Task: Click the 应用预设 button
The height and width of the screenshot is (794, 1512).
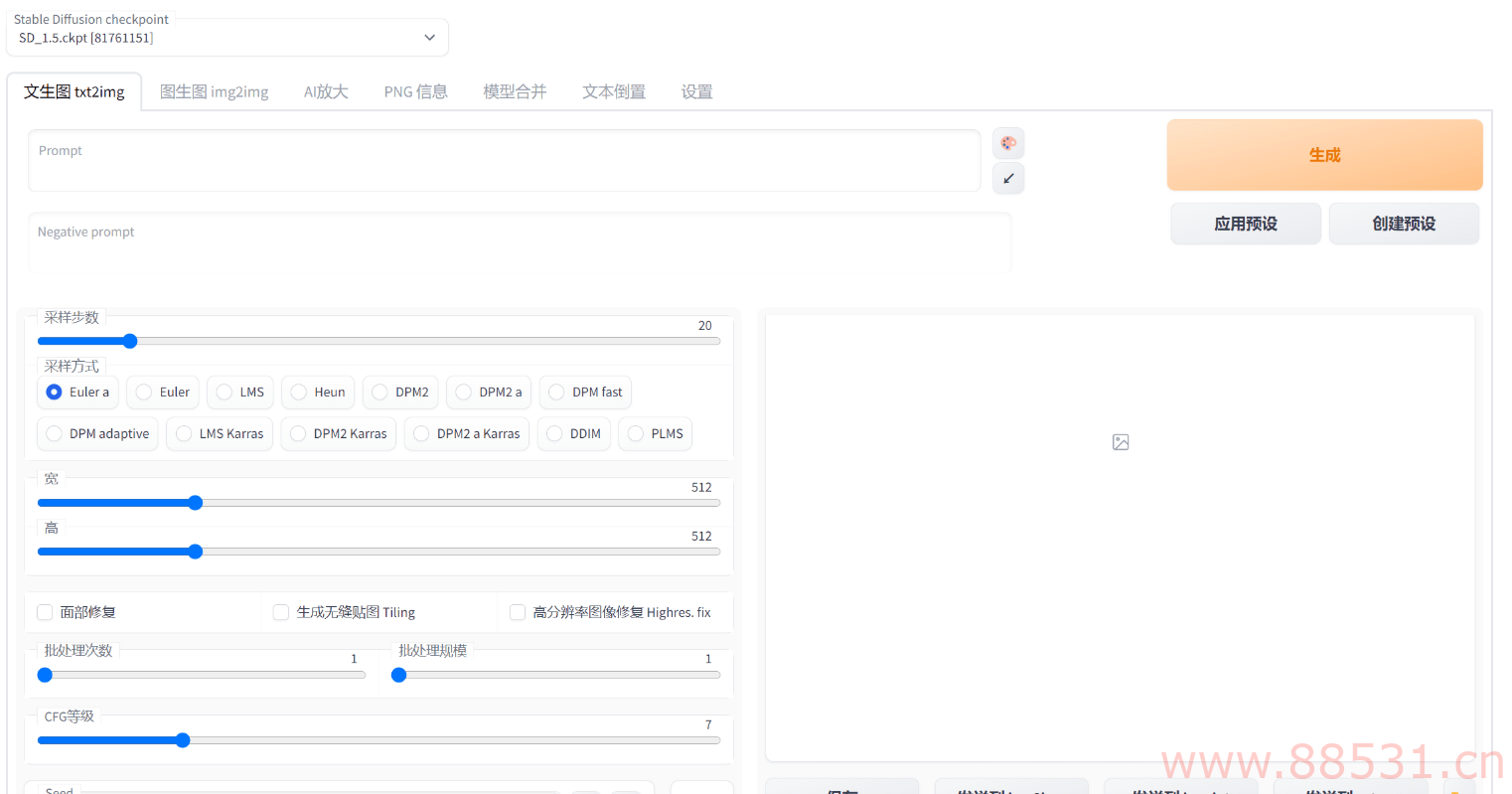Action: click(1246, 224)
